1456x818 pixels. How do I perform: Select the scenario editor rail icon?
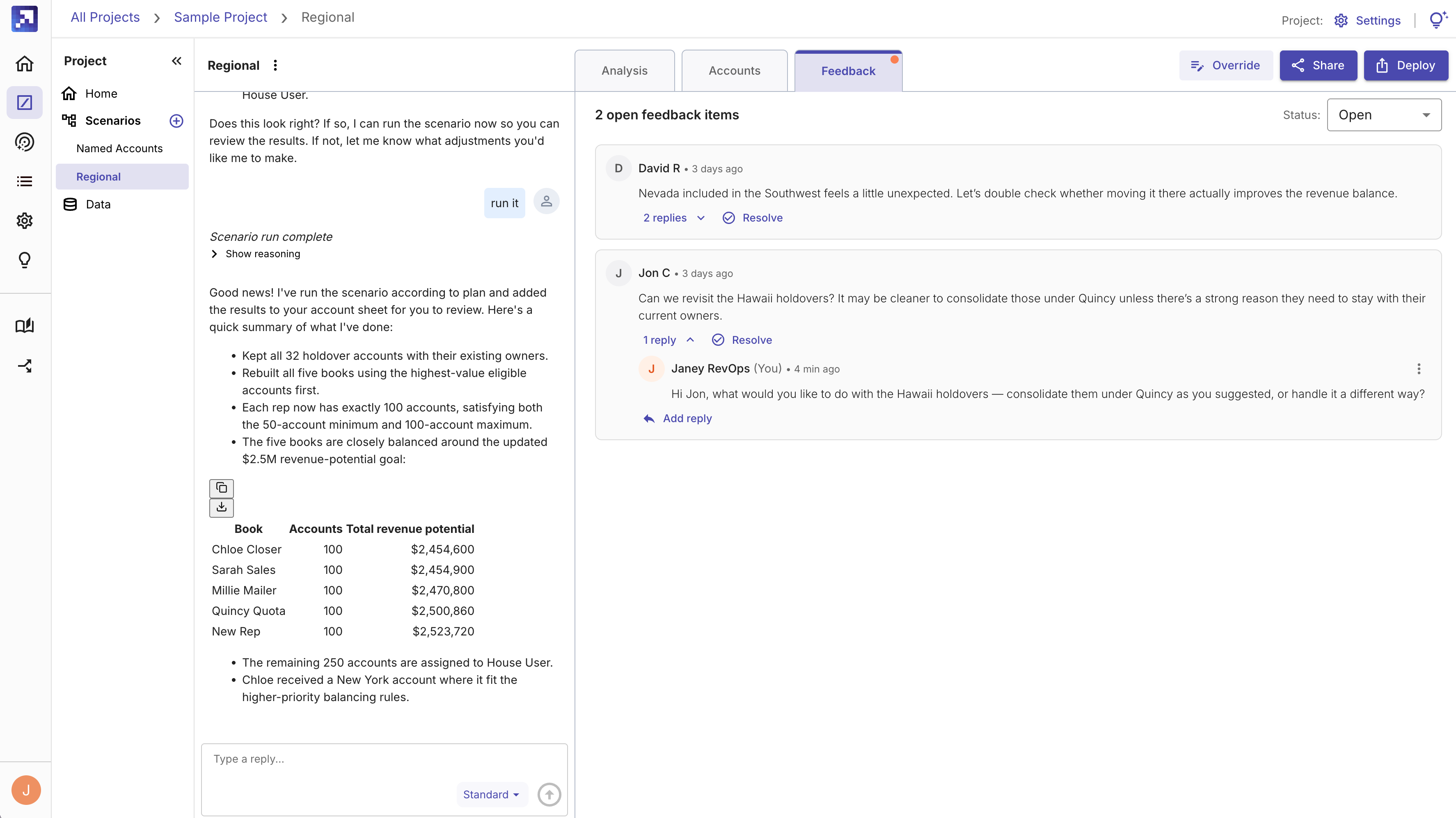pyautogui.click(x=24, y=102)
